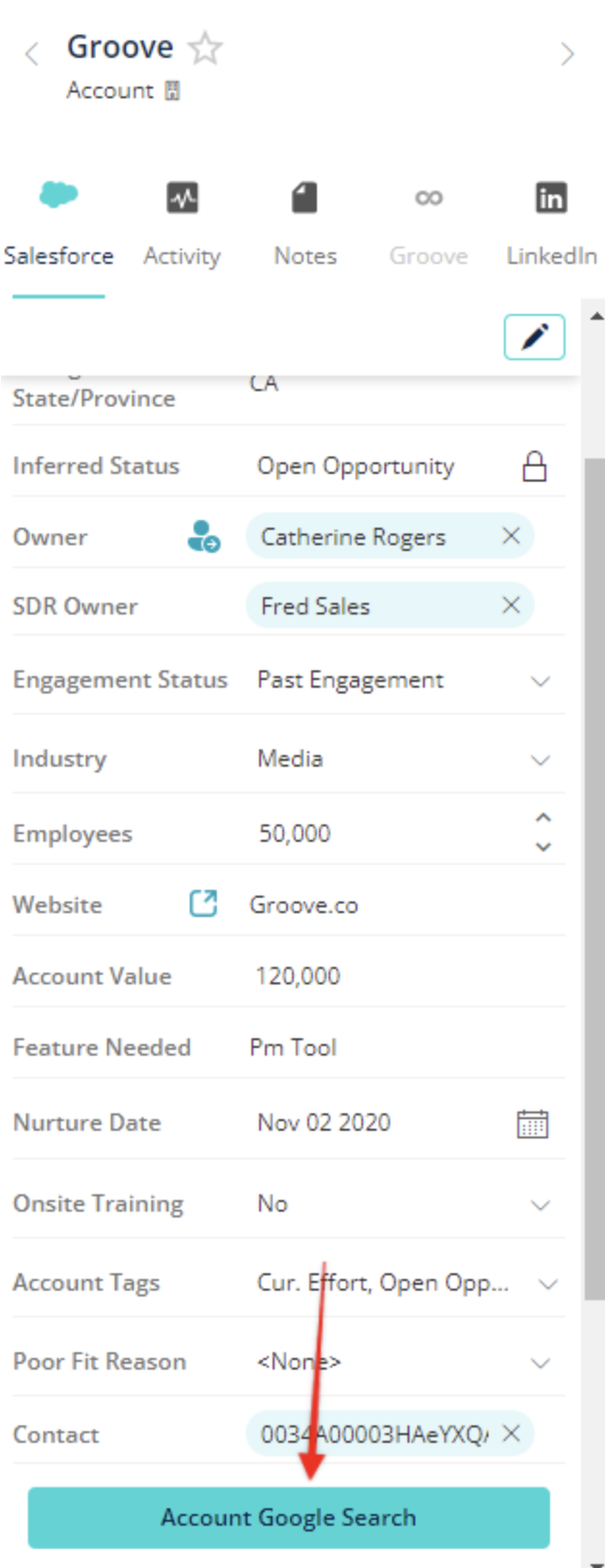Click the account building icon next to Account
This screenshot has height=1568, width=605.
click(x=172, y=91)
